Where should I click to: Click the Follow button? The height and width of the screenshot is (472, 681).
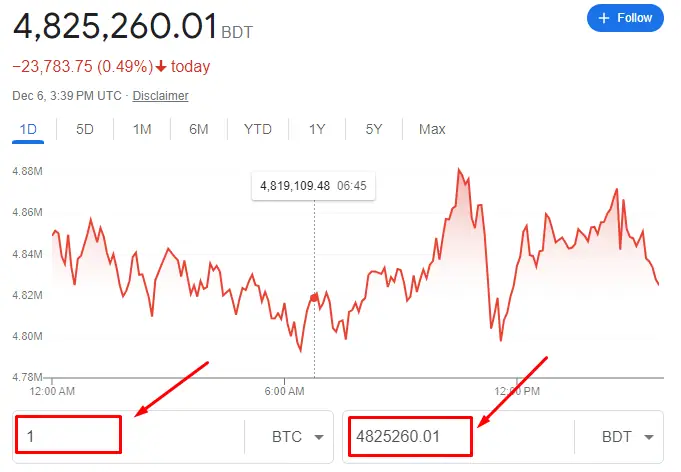click(625, 18)
